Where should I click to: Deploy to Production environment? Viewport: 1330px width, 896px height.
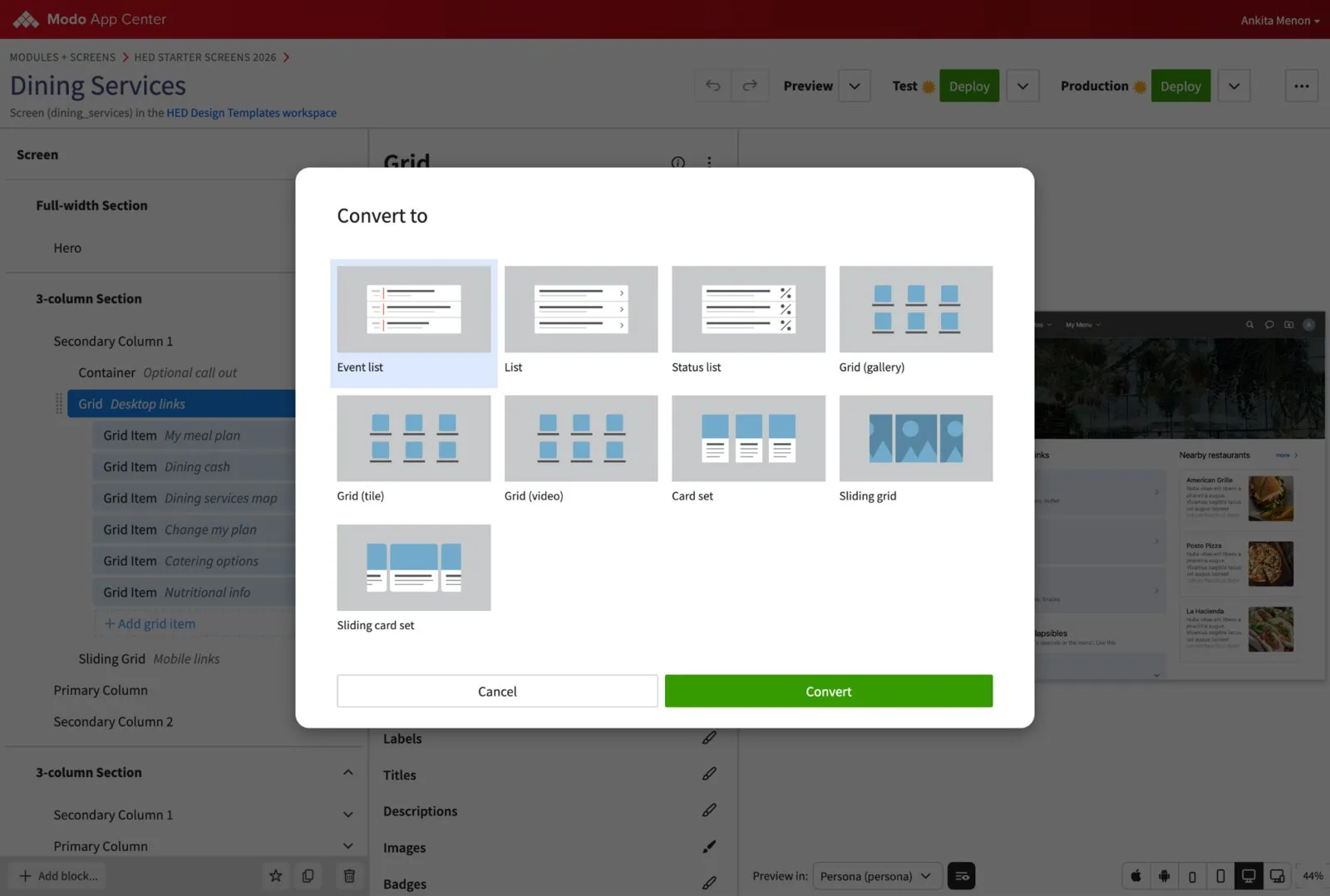coord(1180,86)
